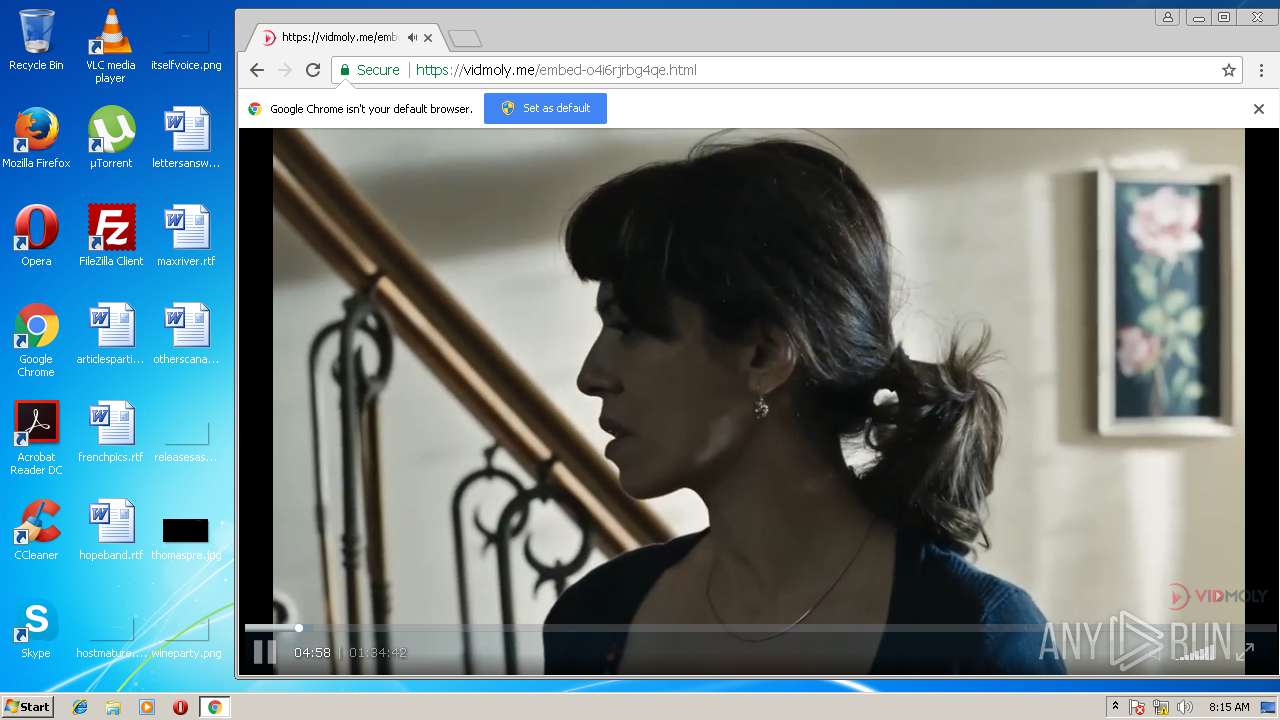Open system volume speaker in tray
The height and width of the screenshot is (720, 1280).
[x=1185, y=707]
